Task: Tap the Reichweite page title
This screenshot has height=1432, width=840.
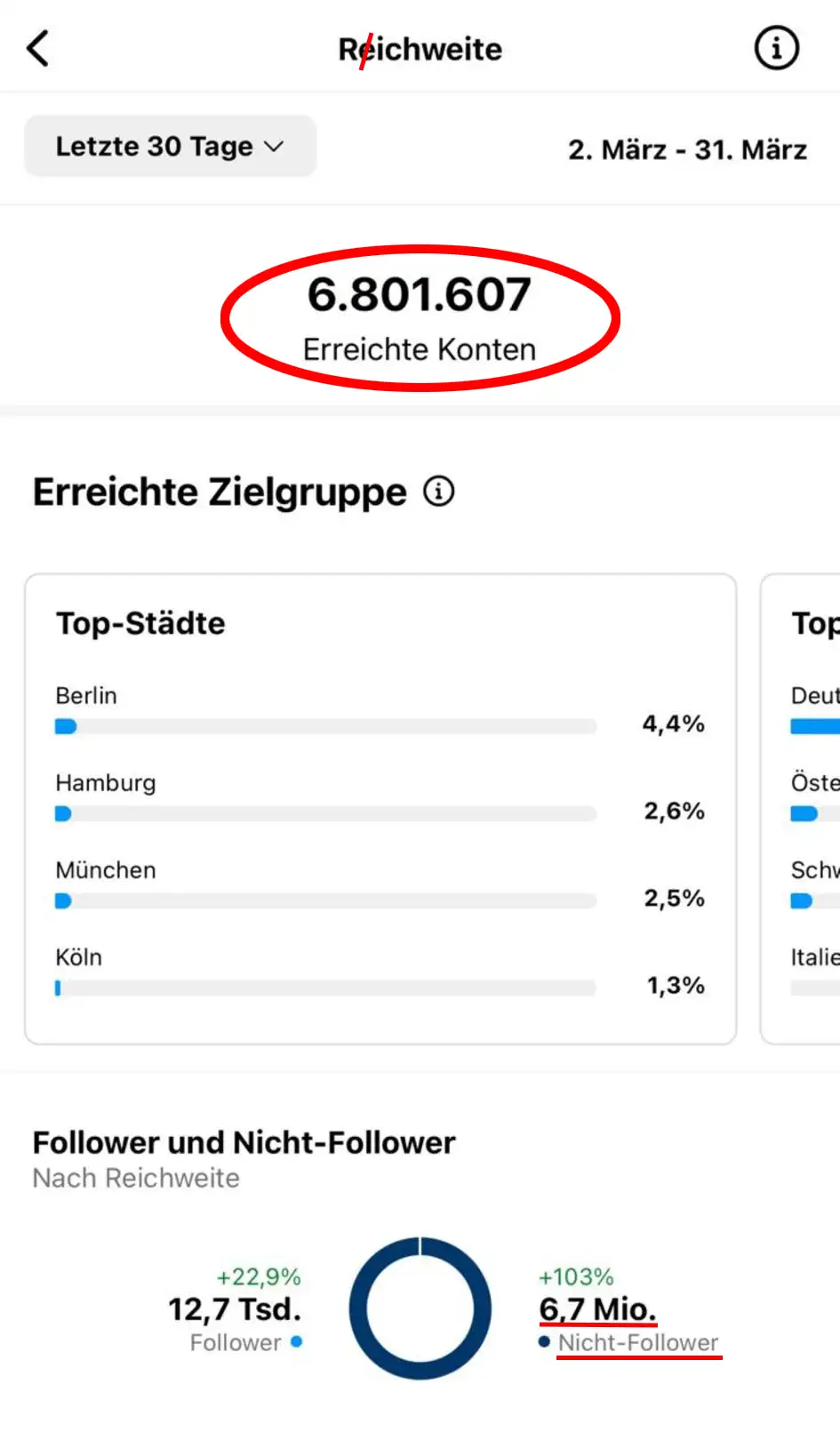Action: (420, 49)
